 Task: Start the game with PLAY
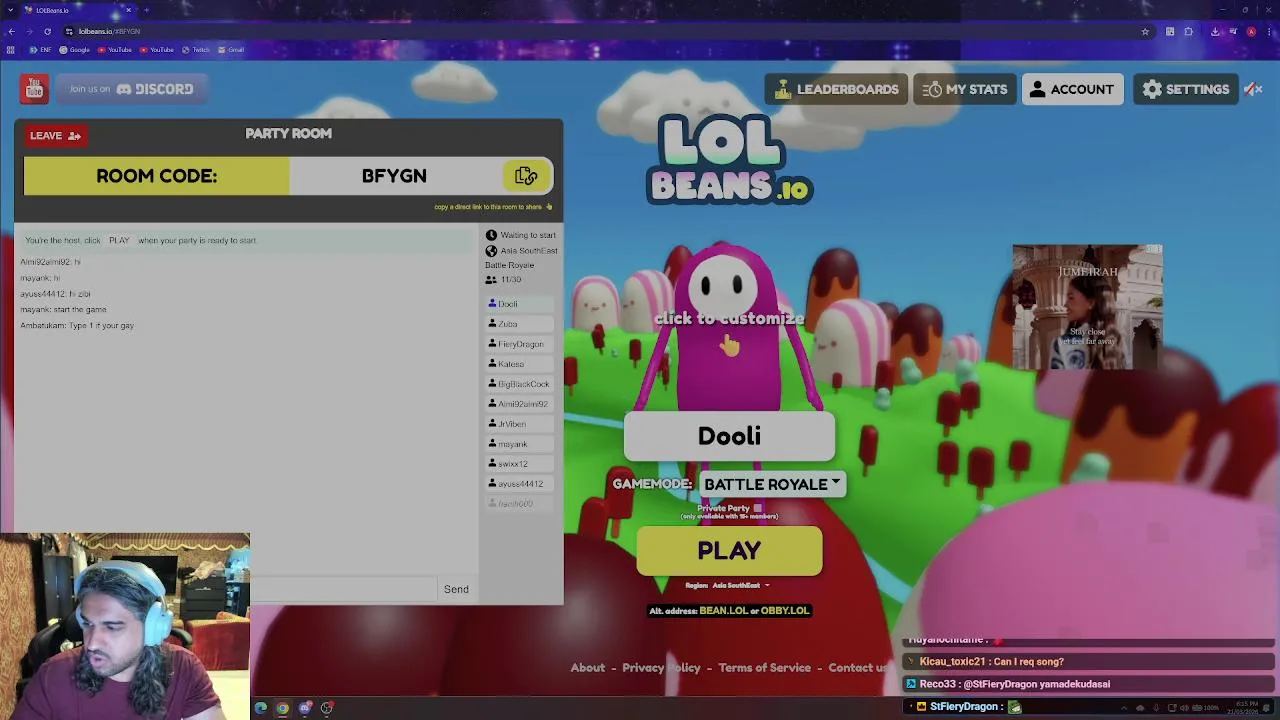[x=729, y=551]
